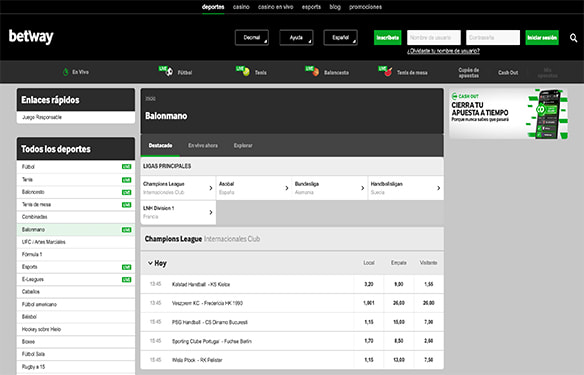This screenshot has height=375, width=584.
Task: Open Tenis de mesa from the sports bar
Action: point(403,72)
